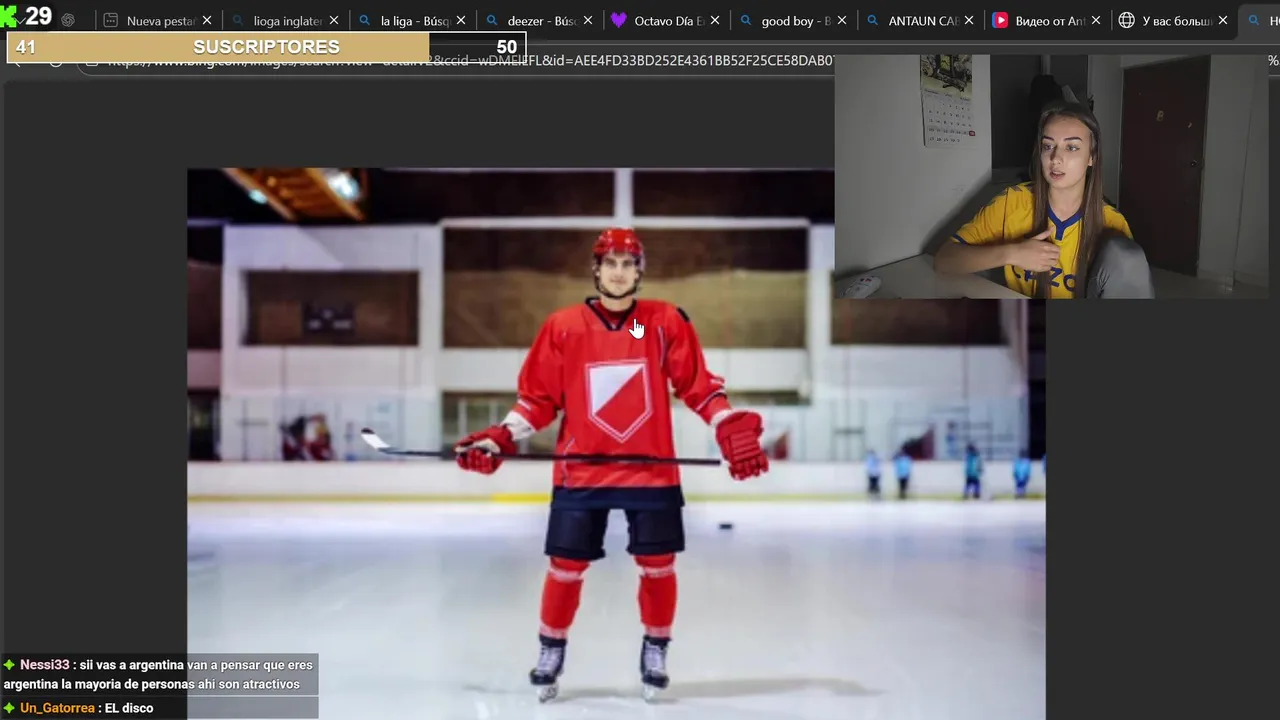Open the lioga inglaterra search tab

pyautogui.click(x=285, y=20)
